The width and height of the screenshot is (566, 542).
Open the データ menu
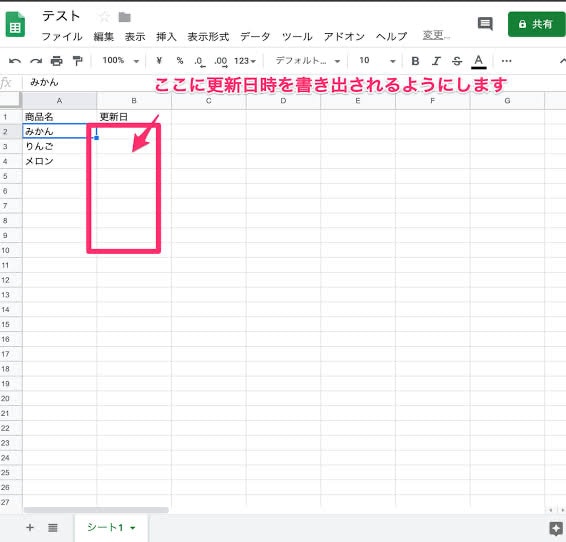pyautogui.click(x=255, y=36)
